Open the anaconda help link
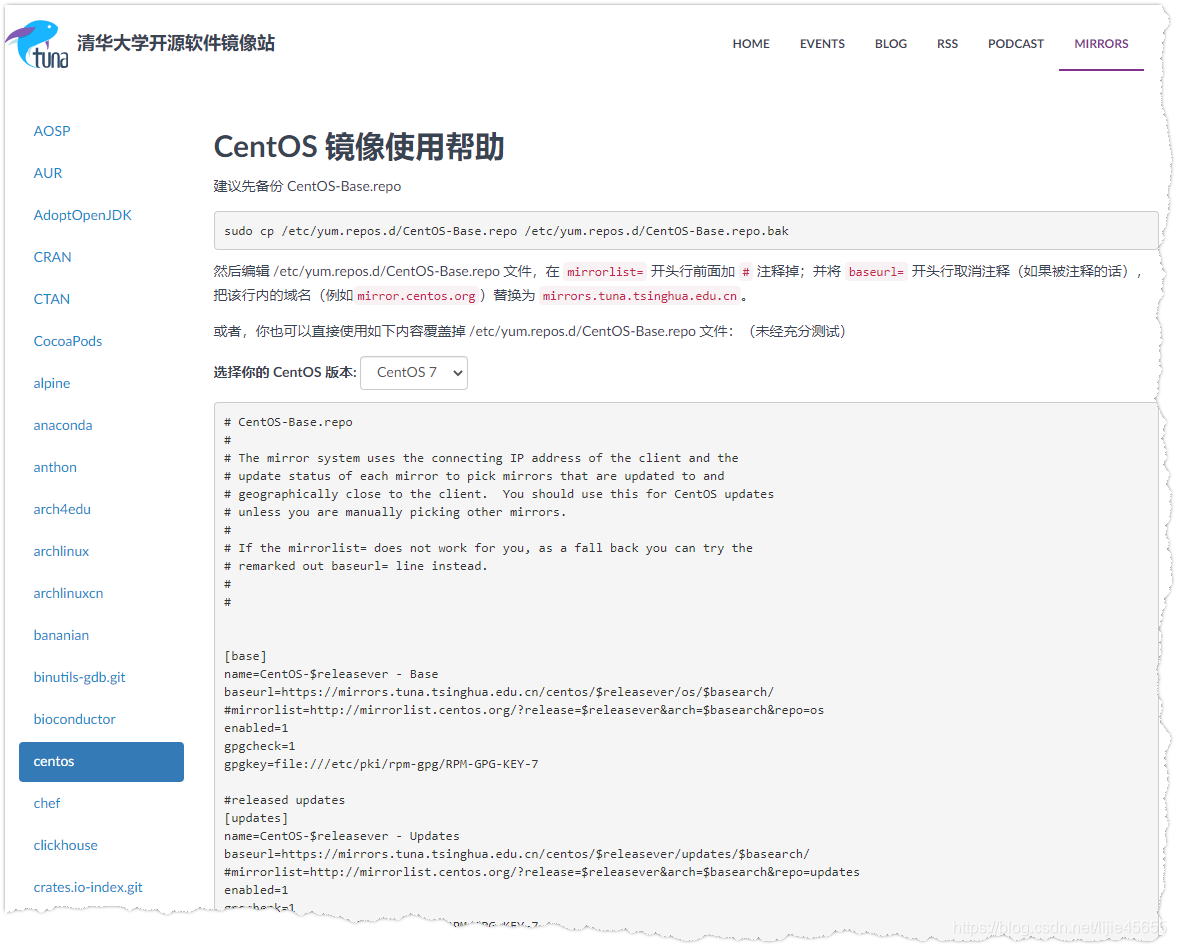 pyautogui.click(x=62, y=425)
